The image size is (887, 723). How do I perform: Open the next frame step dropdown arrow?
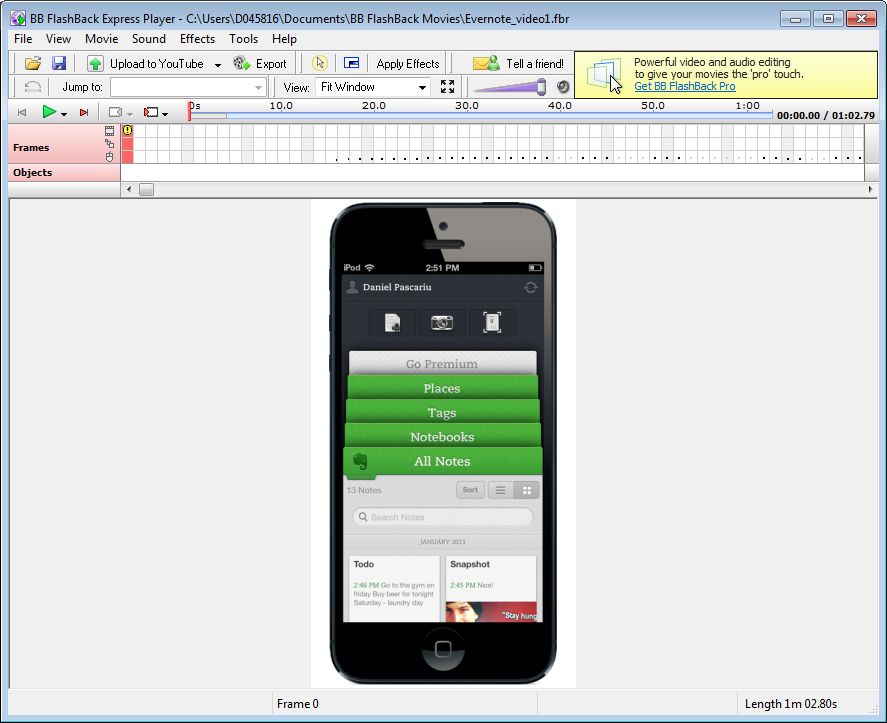165,114
